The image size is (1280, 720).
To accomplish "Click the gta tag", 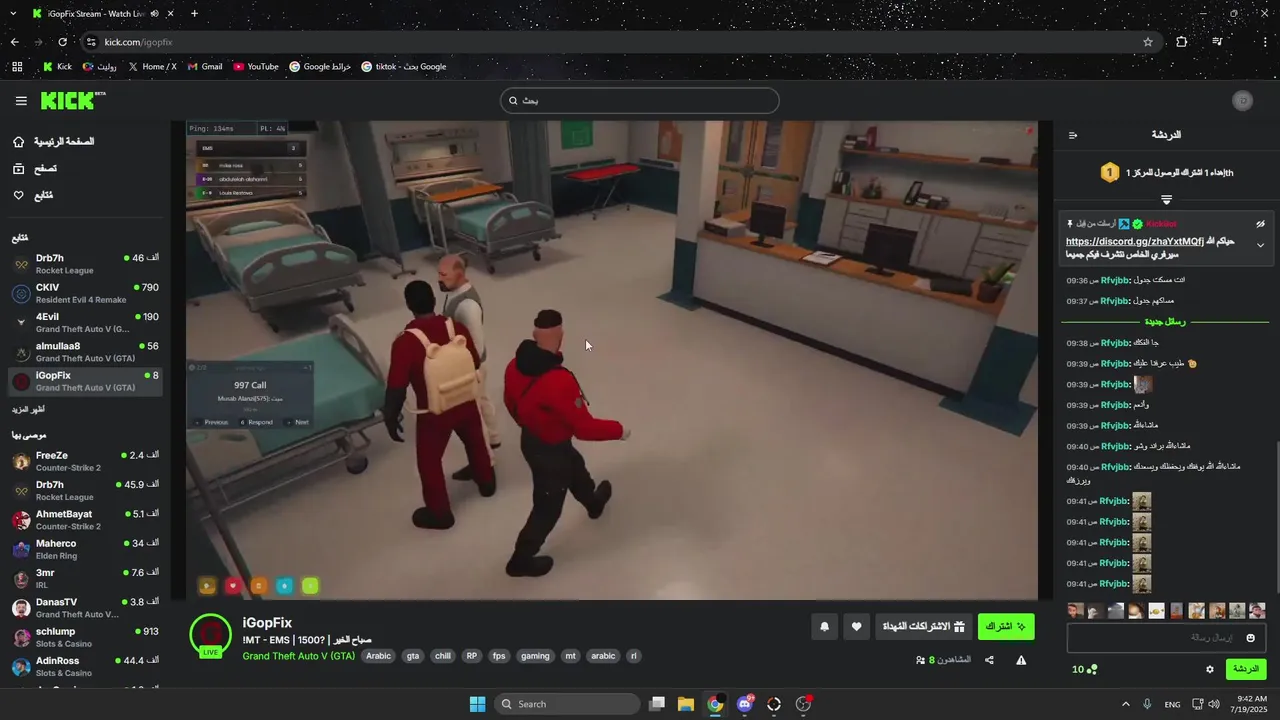I will (x=413, y=656).
